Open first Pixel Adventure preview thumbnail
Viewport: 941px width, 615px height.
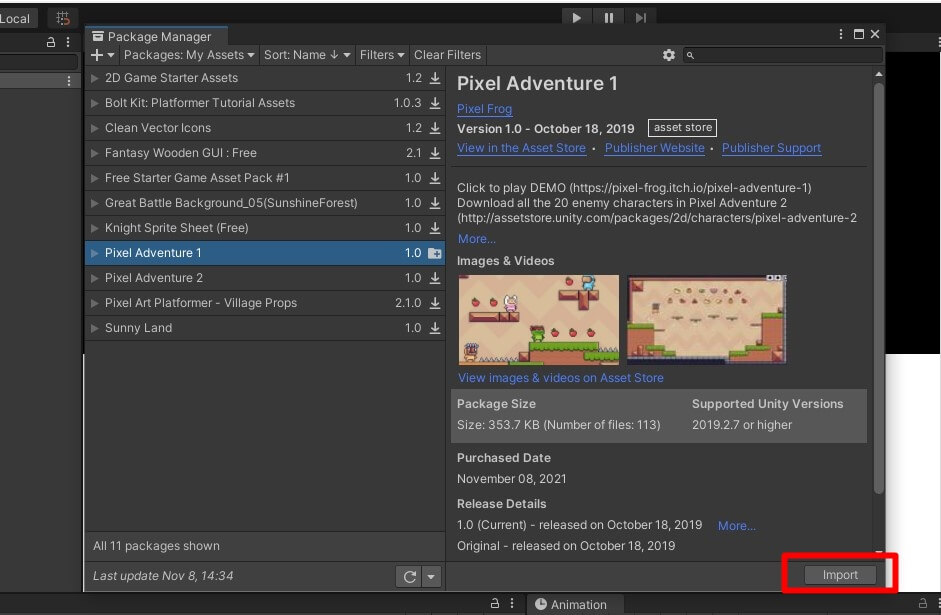click(x=538, y=320)
